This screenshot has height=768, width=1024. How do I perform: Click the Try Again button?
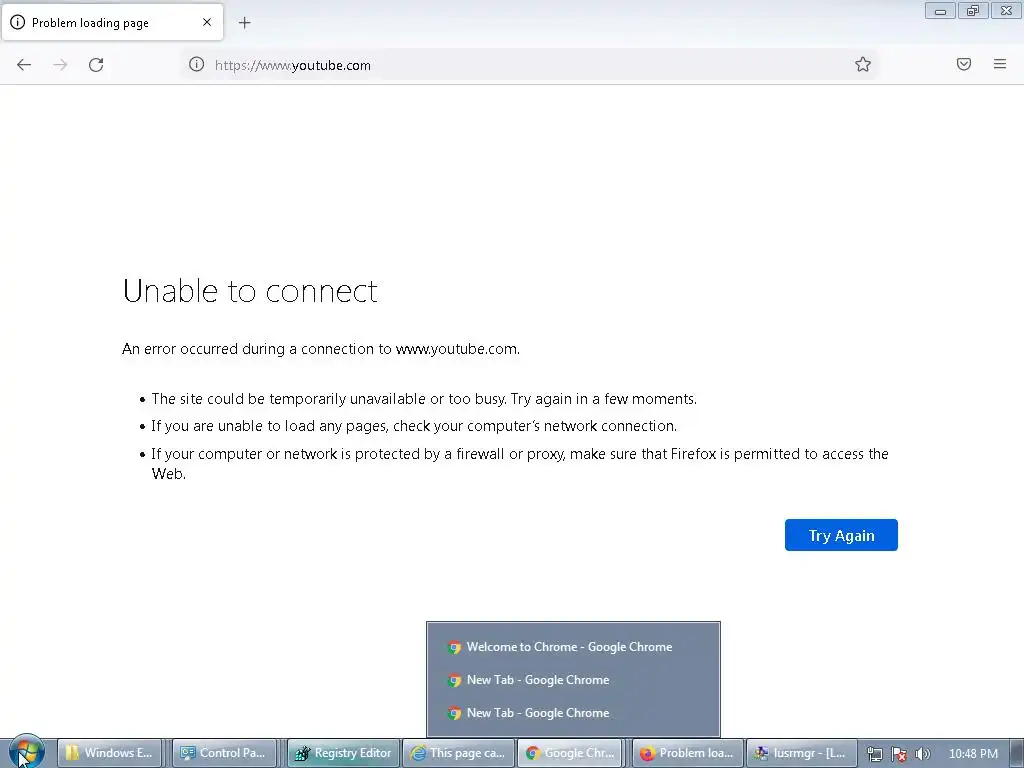[x=841, y=535]
